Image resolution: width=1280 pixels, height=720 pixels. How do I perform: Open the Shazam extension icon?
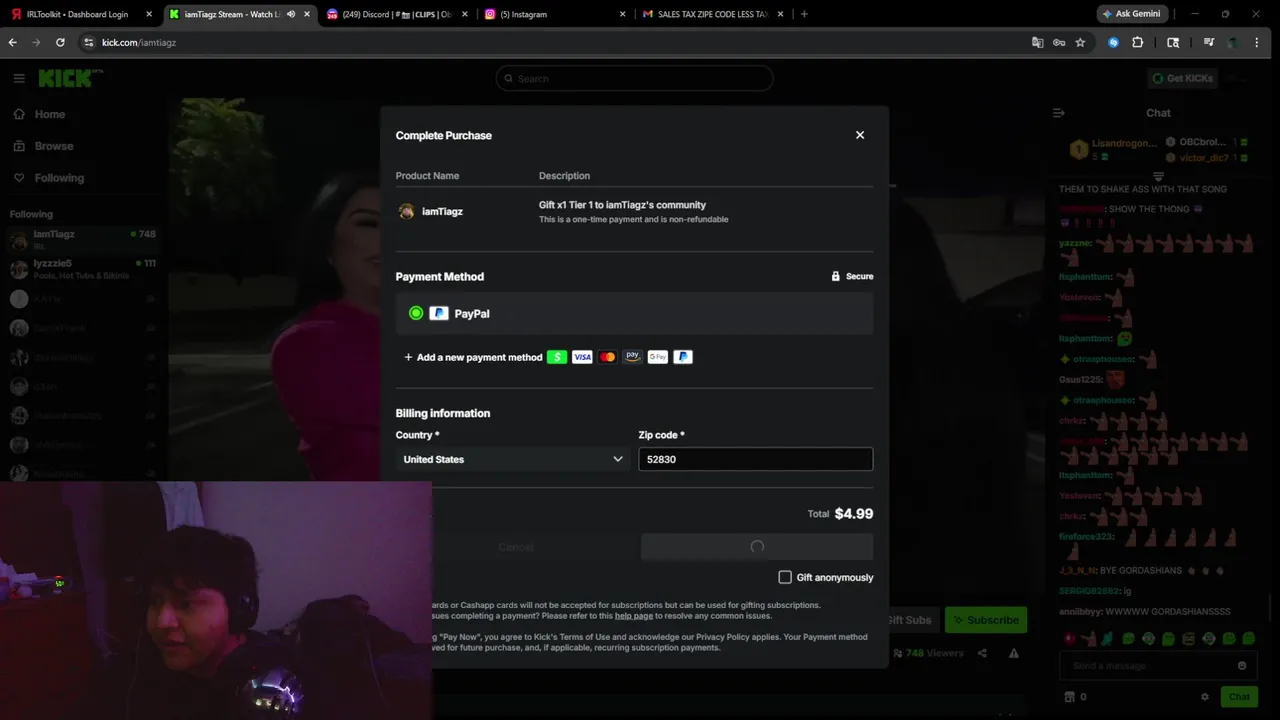(1113, 43)
